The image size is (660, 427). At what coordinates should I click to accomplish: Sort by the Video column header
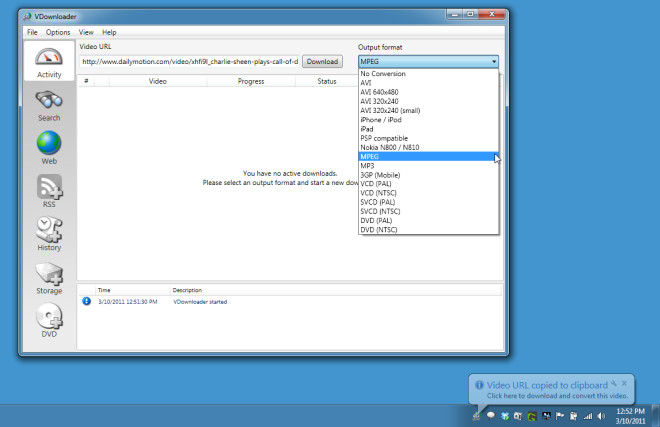point(158,81)
